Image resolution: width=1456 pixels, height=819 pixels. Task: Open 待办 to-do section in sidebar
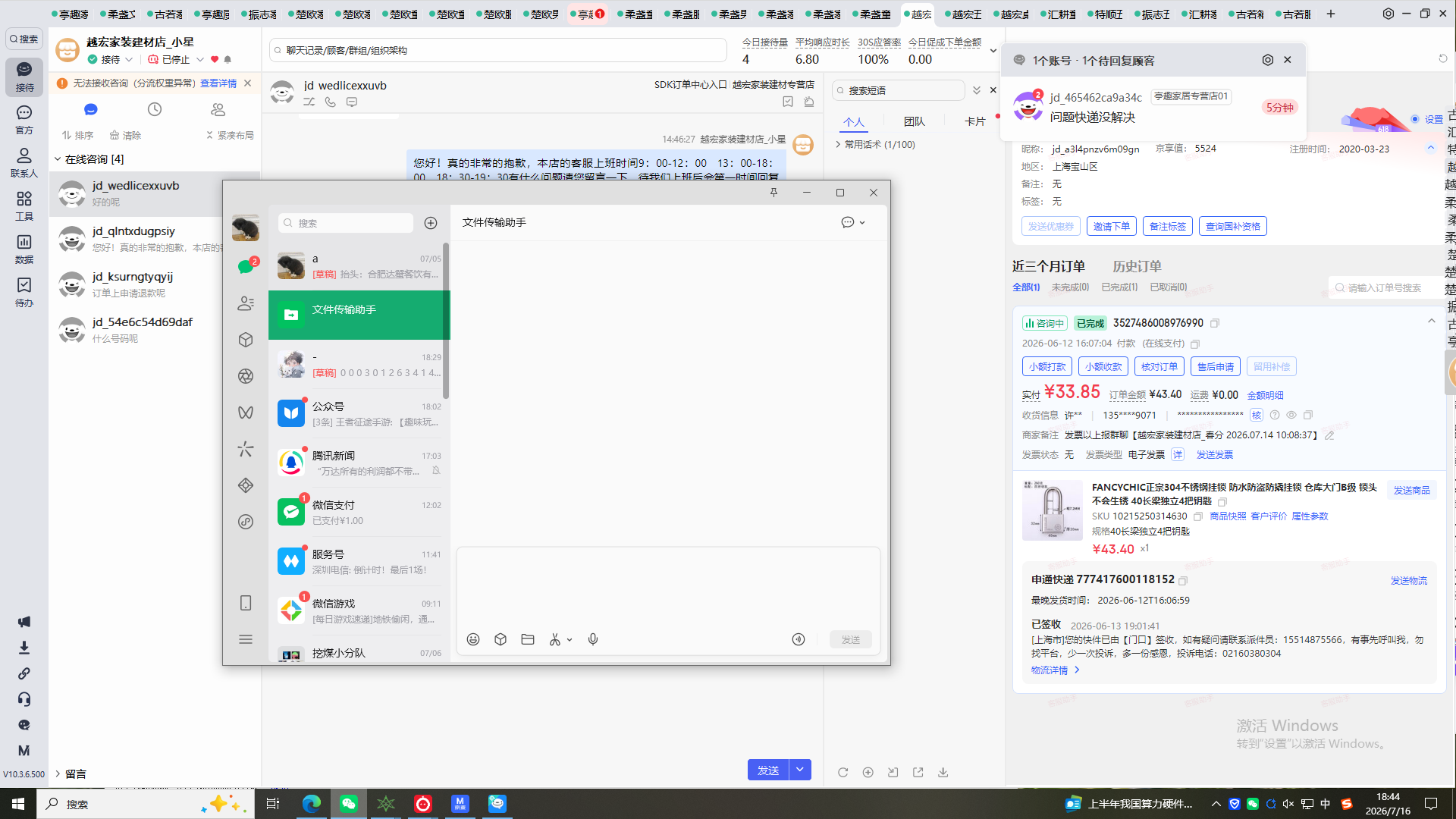tap(24, 293)
